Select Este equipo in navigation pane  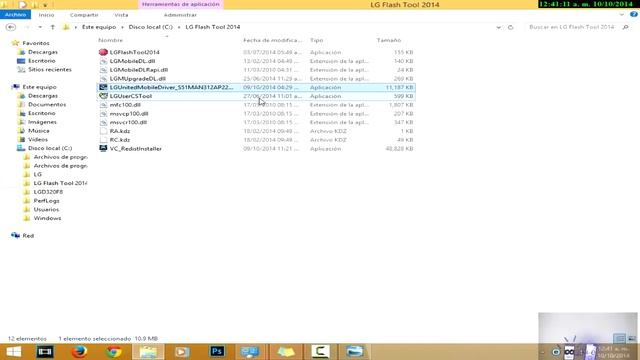(x=39, y=87)
